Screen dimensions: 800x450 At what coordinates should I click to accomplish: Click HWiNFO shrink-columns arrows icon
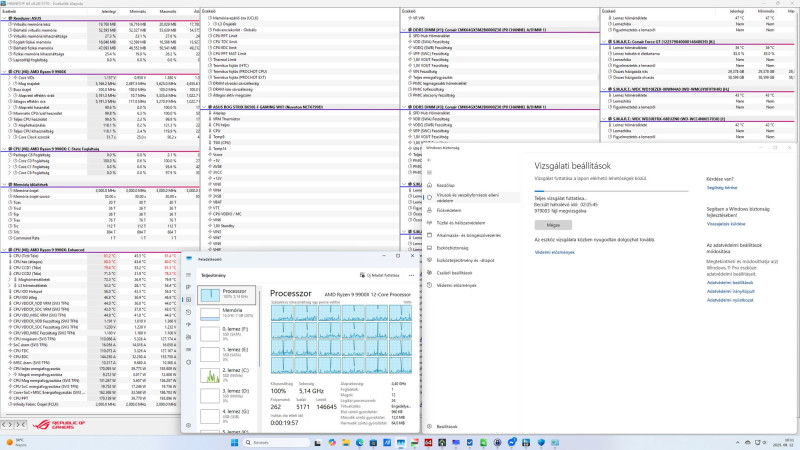click(20, 424)
